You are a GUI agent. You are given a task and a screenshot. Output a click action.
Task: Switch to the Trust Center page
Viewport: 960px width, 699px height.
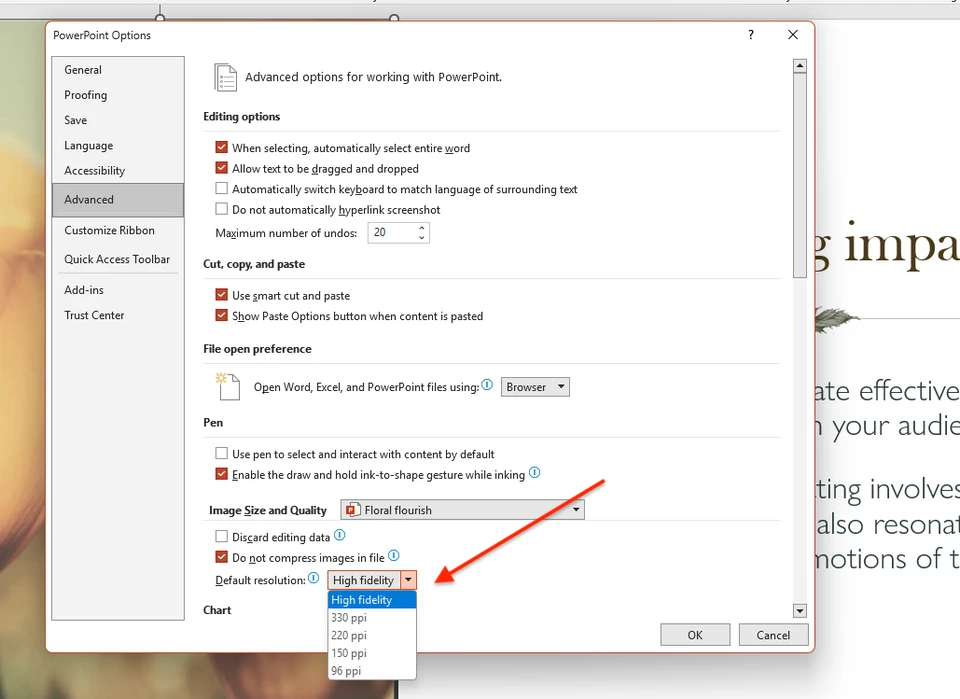94,315
